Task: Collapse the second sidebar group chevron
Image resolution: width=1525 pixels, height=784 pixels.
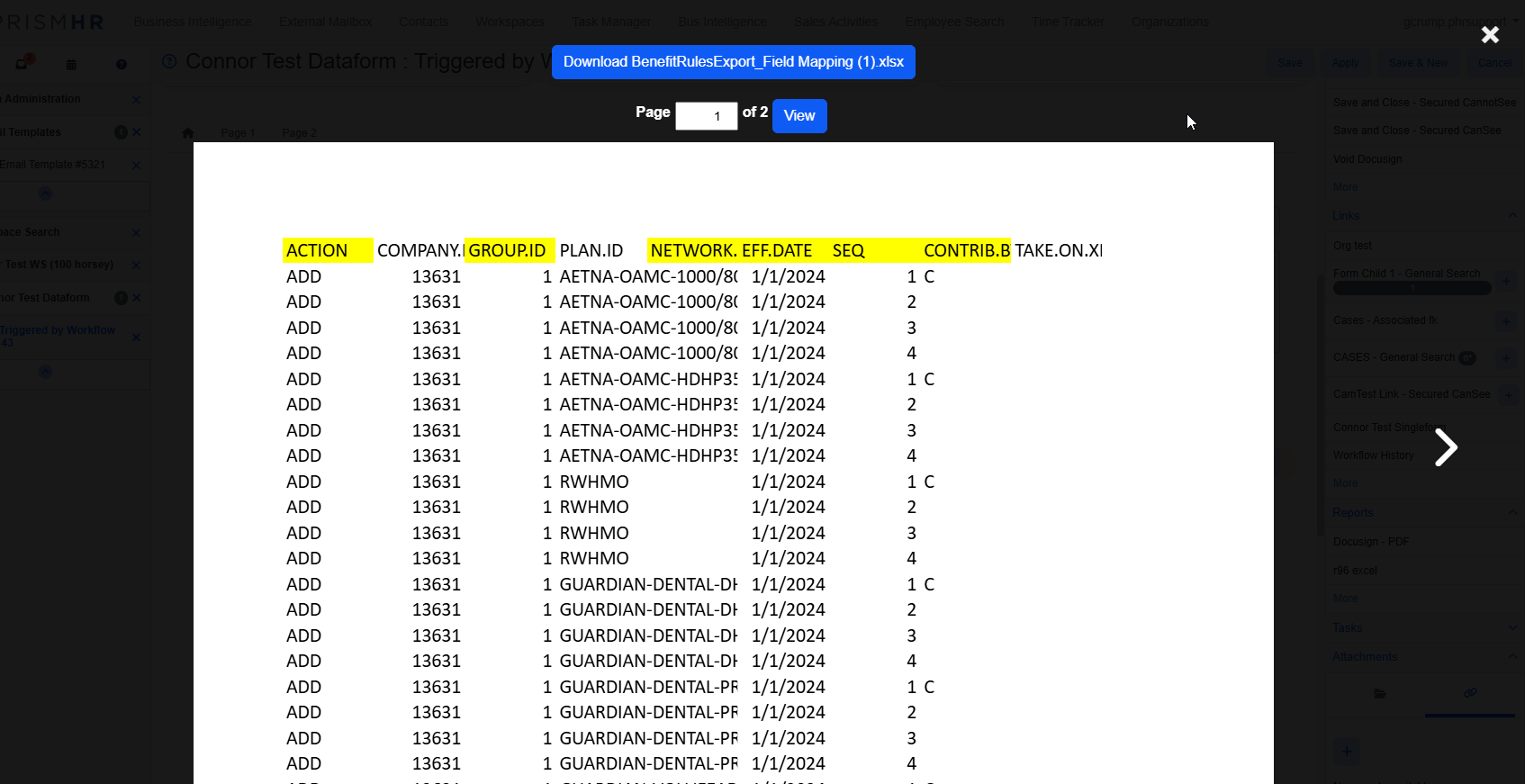Action: (x=45, y=372)
